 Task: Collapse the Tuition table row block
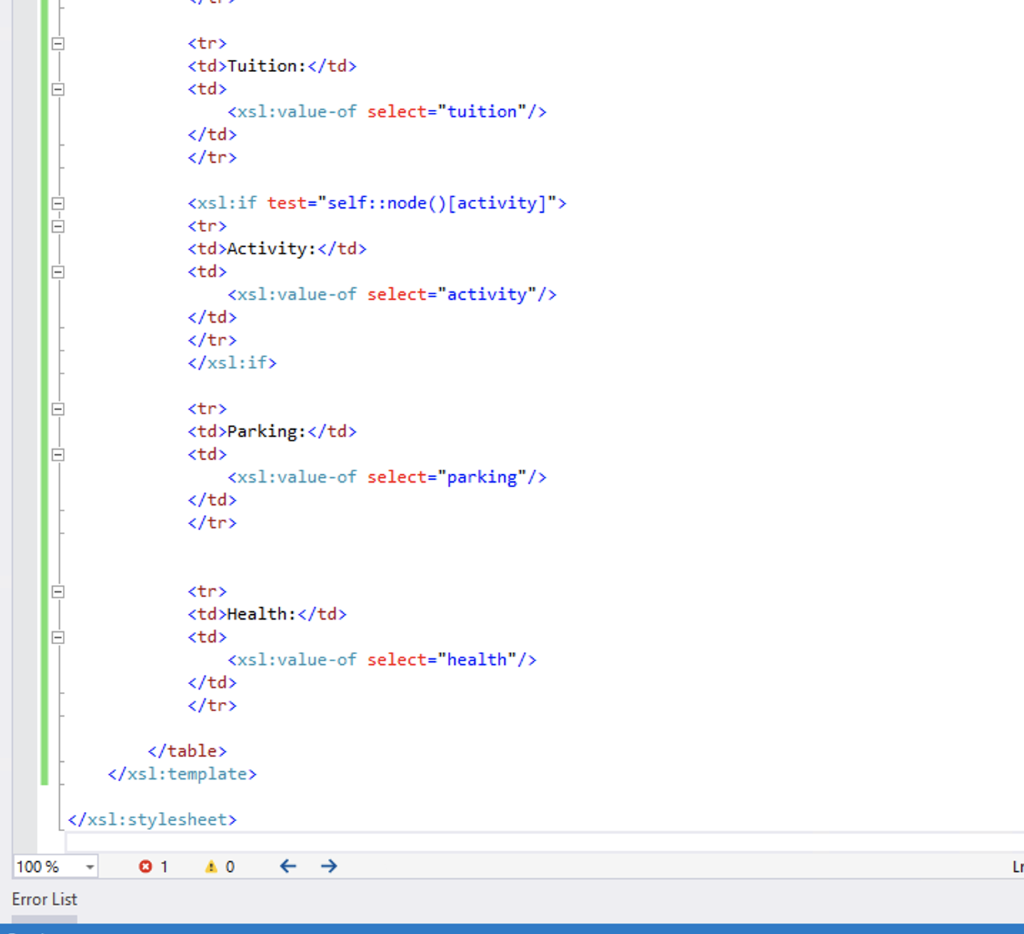pyautogui.click(x=57, y=43)
